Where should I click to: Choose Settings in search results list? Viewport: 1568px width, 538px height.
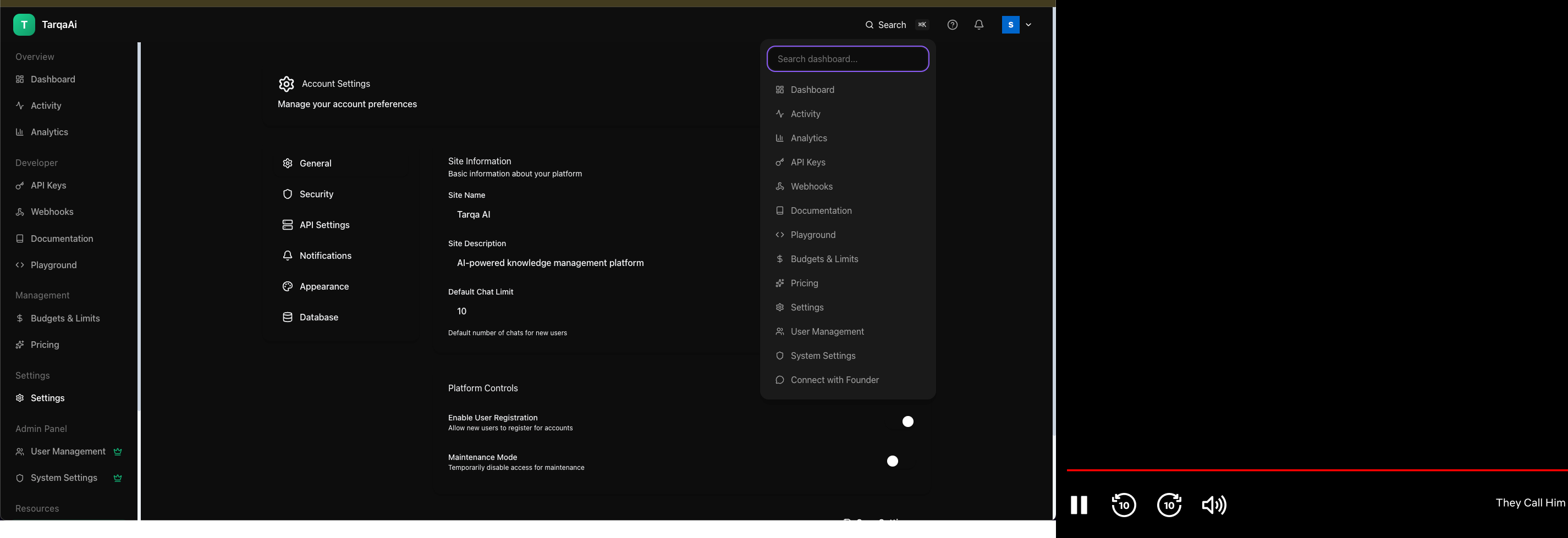click(848, 308)
